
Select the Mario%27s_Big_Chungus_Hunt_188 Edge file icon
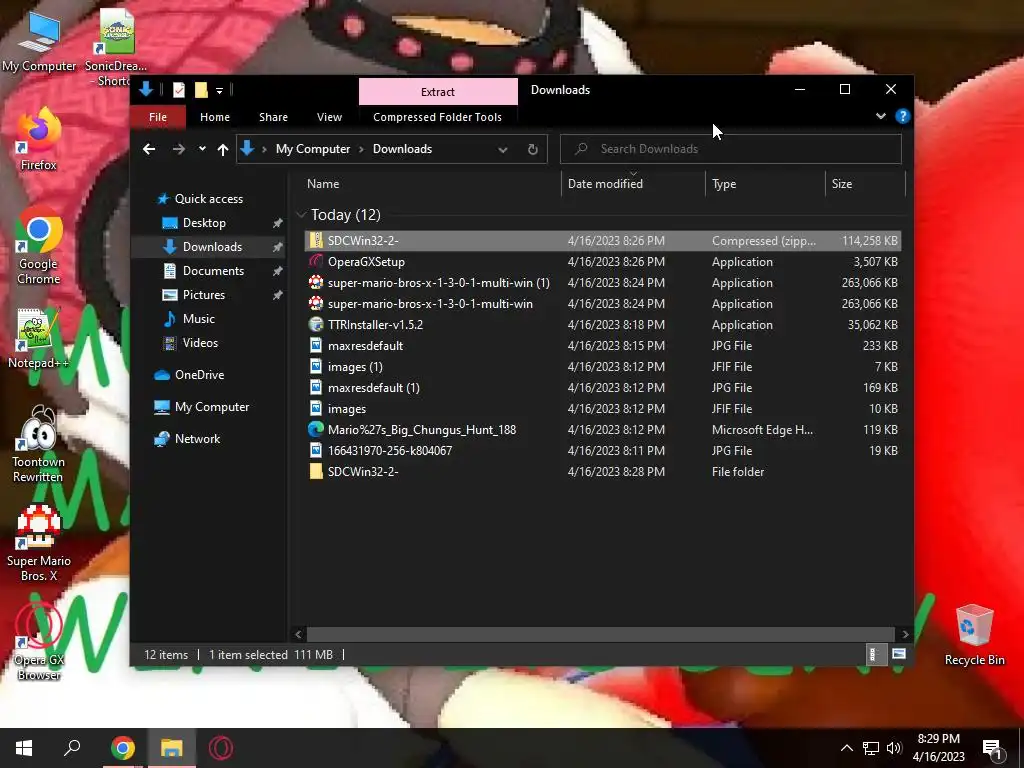point(316,429)
